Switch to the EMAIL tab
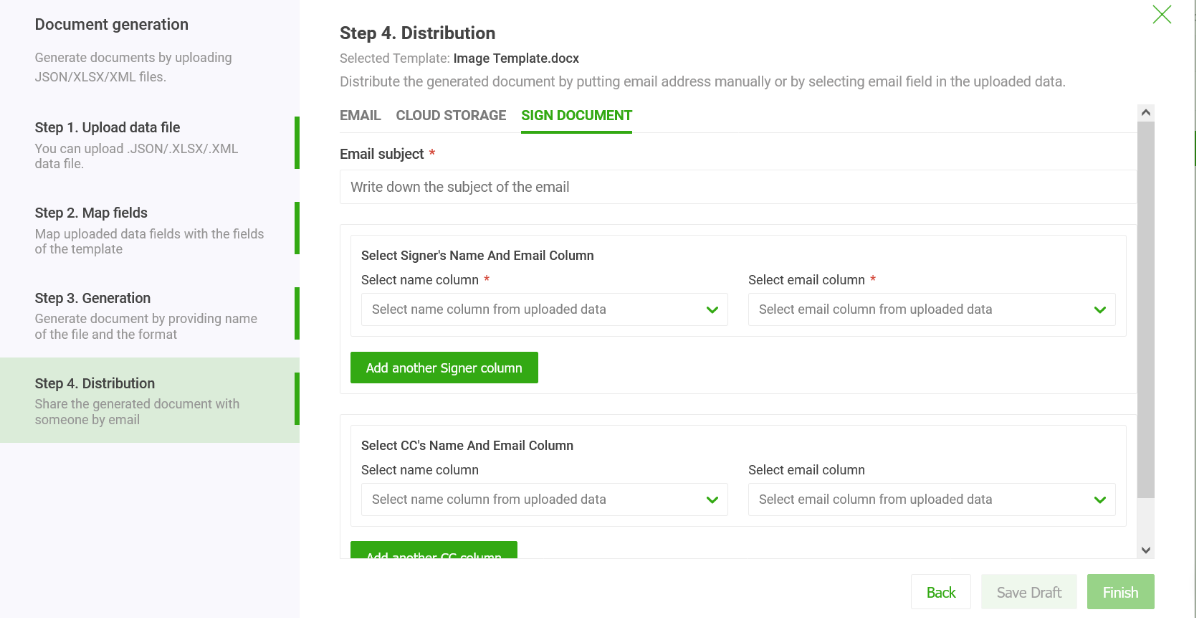 coord(360,115)
